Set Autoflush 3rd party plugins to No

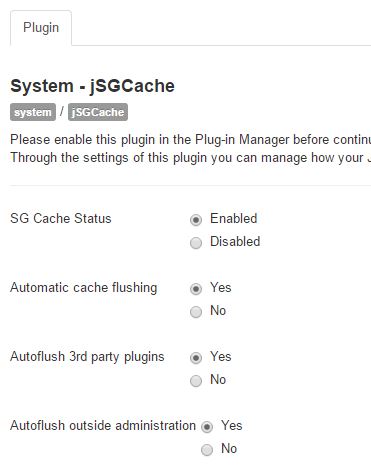[x=196, y=381]
